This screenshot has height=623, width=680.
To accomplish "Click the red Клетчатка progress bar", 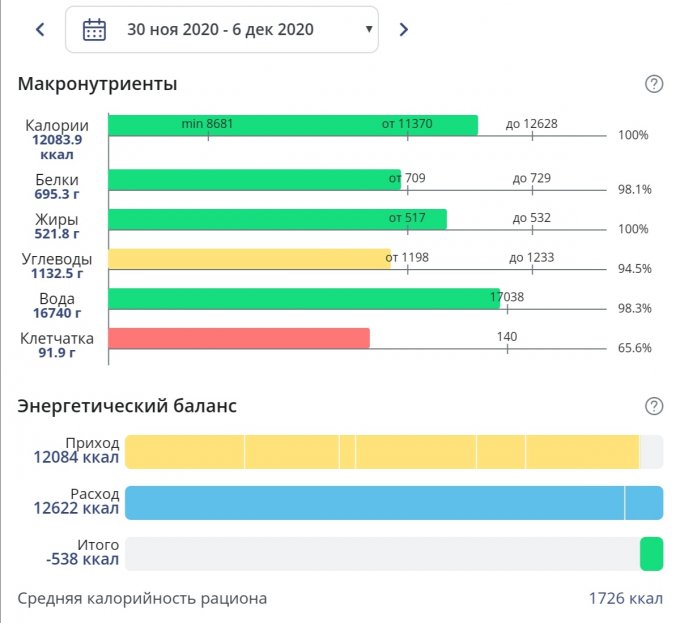I will (238, 338).
